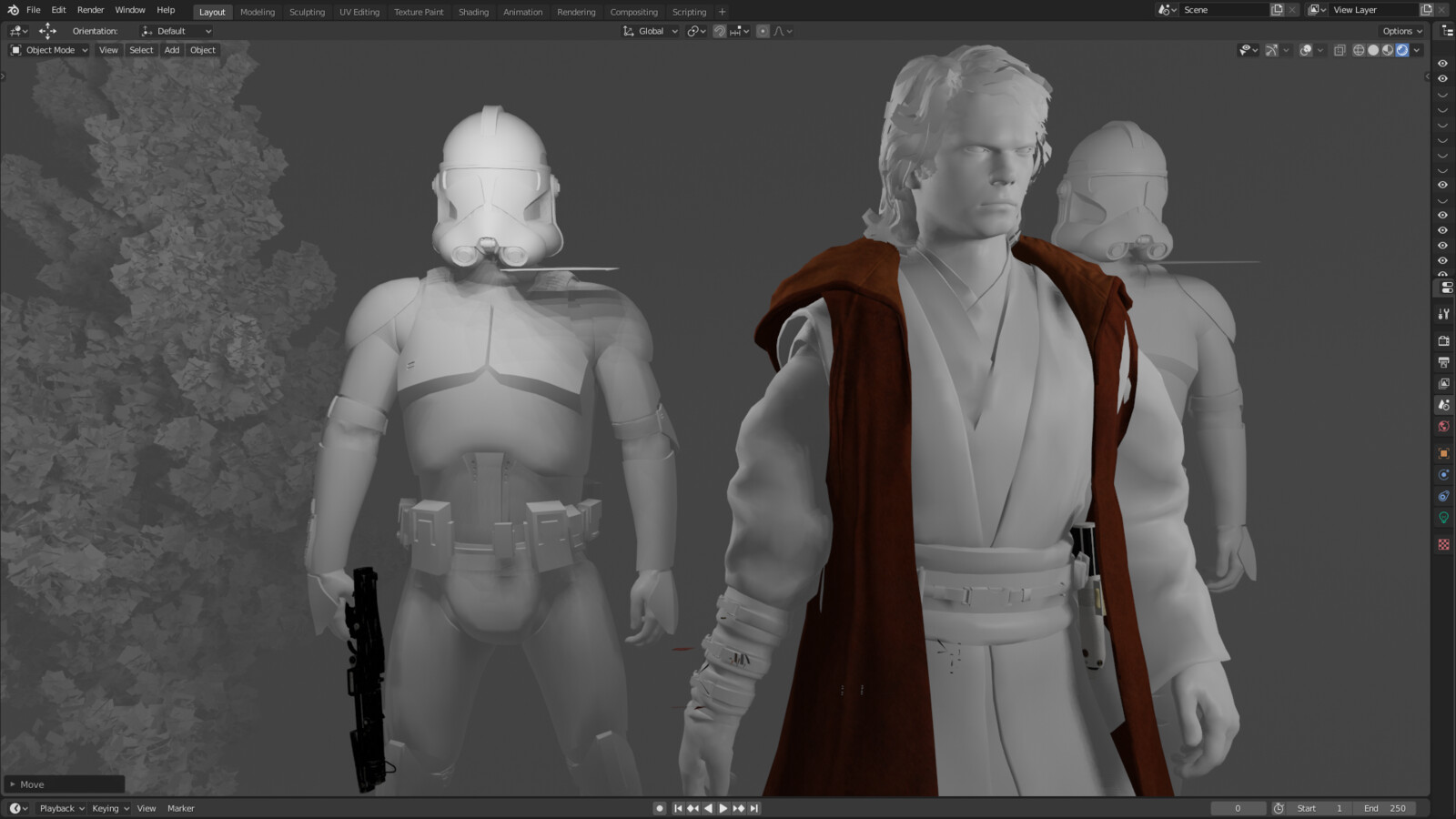Toggle the timeline preview range clock icon
The height and width of the screenshot is (819, 1456).
click(x=1279, y=808)
